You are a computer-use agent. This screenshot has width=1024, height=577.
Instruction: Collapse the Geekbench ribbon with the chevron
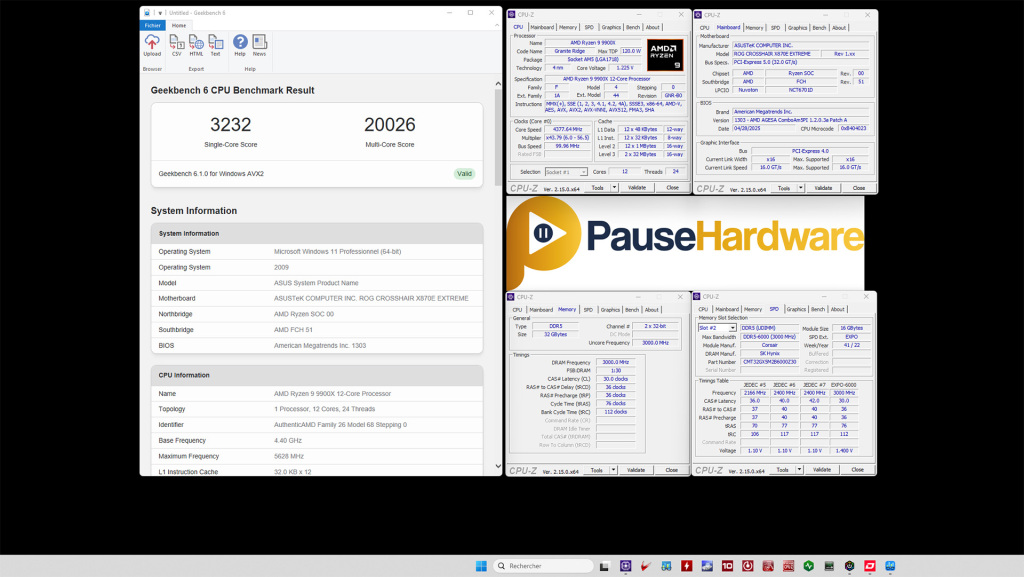coord(497,25)
